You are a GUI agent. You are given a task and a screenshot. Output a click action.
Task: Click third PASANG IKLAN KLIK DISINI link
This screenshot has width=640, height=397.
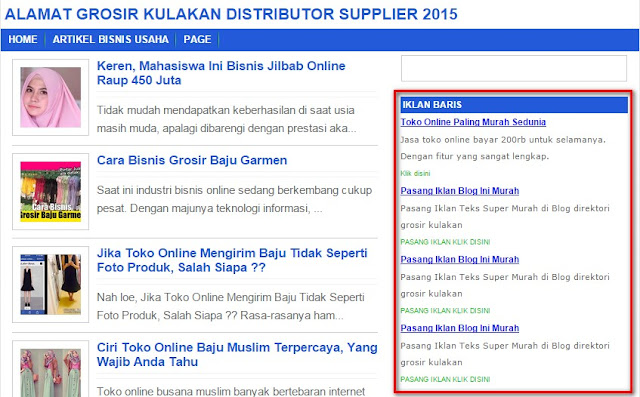coord(445,379)
